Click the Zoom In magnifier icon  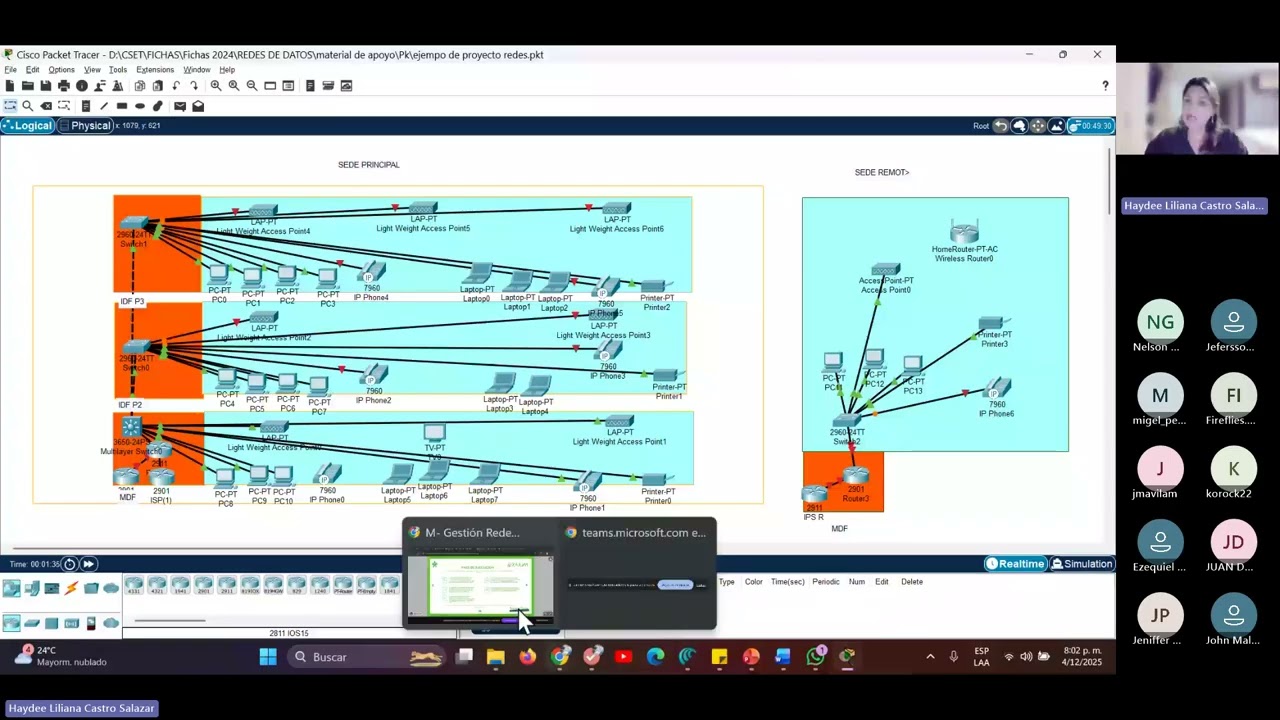(216, 86)
